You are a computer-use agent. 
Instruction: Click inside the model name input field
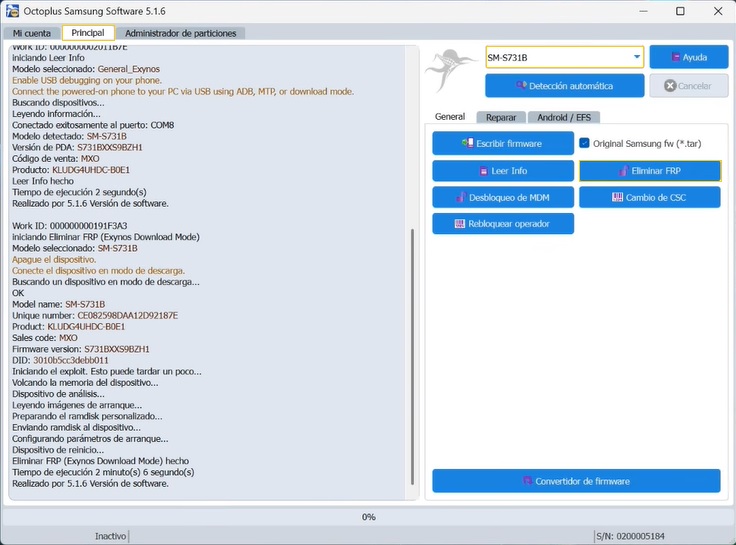(x=558, y=57)
